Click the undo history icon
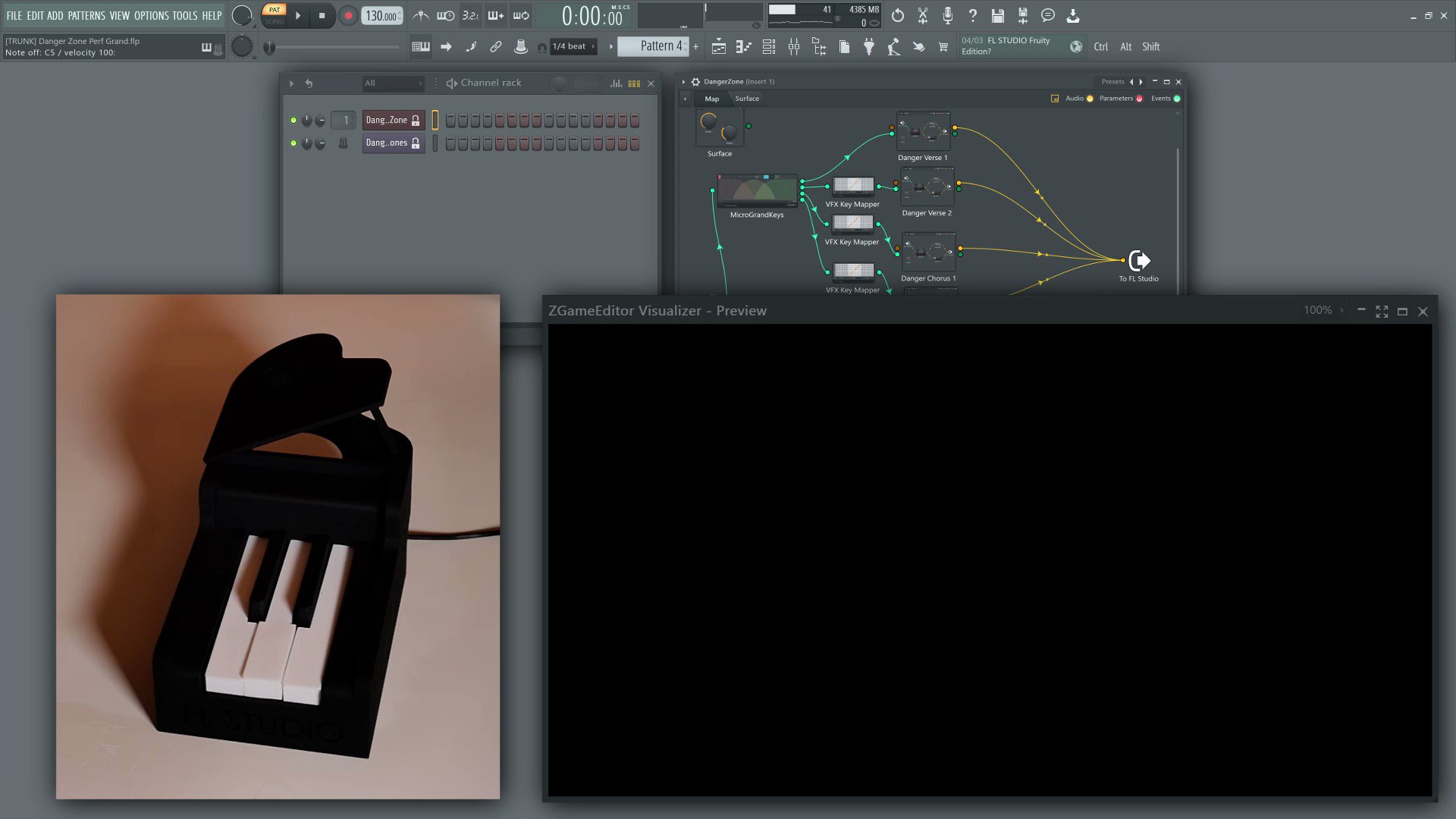1456x819 pixels. click(898, 15)
